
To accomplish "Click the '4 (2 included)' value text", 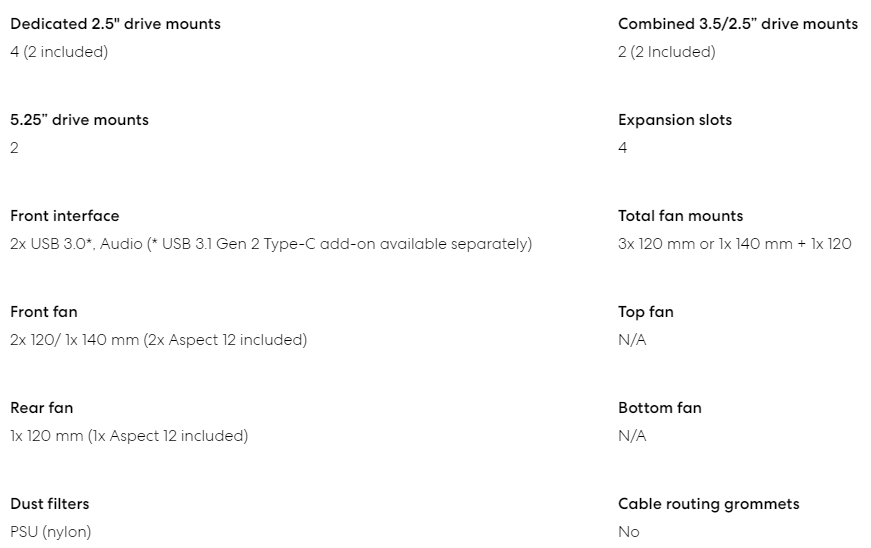I will pyautogui.click(x=59, y=52).
